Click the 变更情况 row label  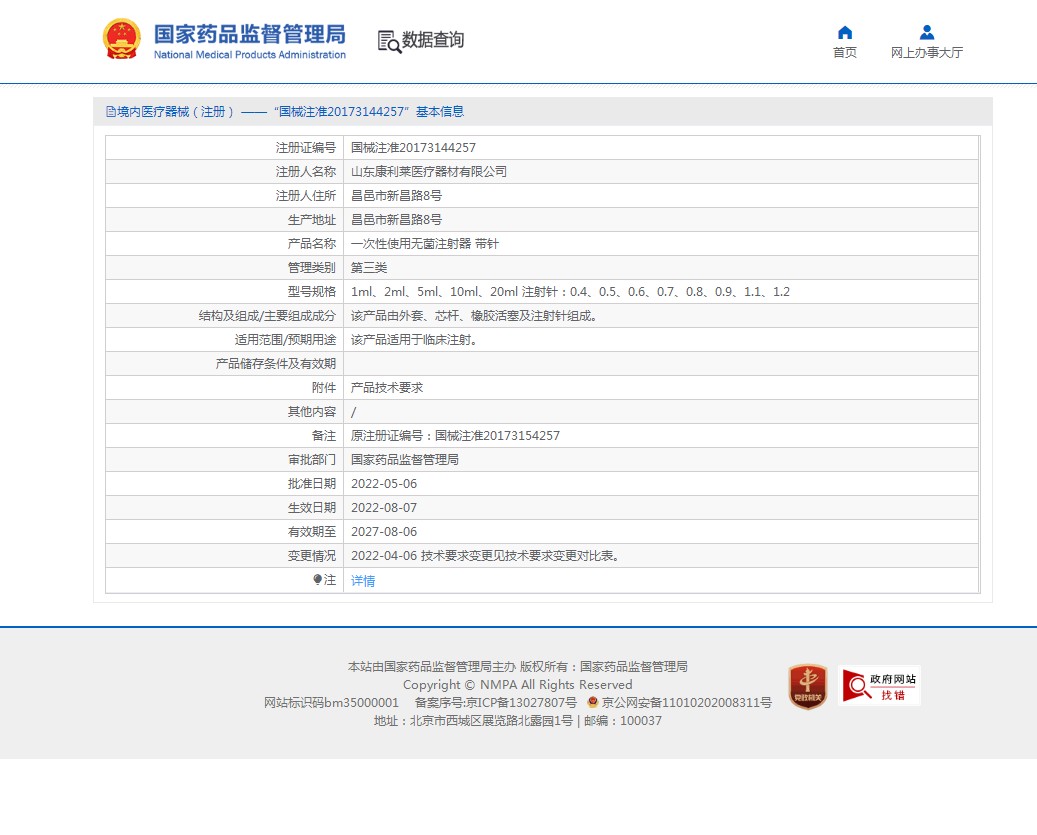click(x=312, y=556)
